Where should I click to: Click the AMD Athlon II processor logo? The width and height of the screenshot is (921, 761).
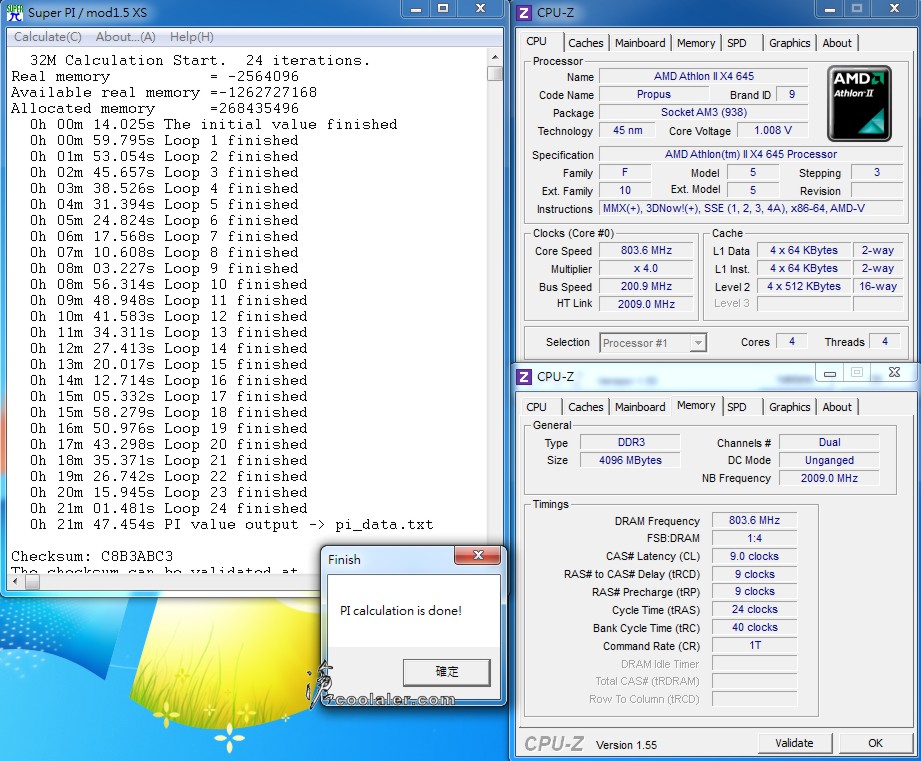(x=859, y=103)
